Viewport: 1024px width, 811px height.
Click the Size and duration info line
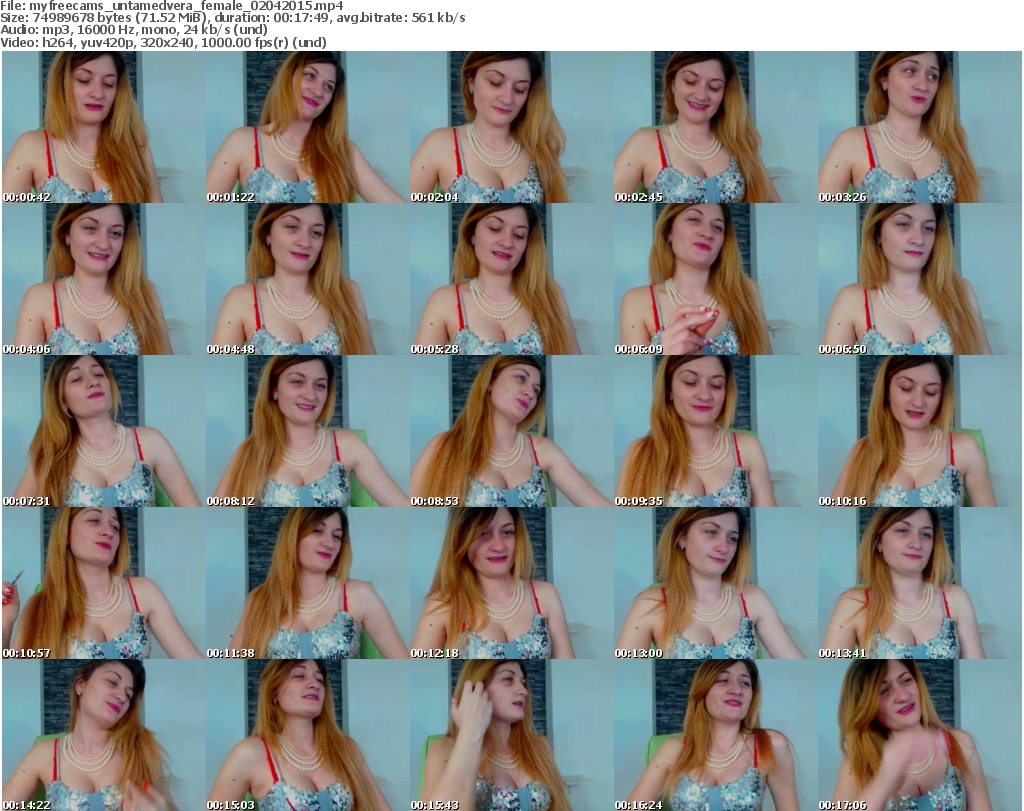232,18
